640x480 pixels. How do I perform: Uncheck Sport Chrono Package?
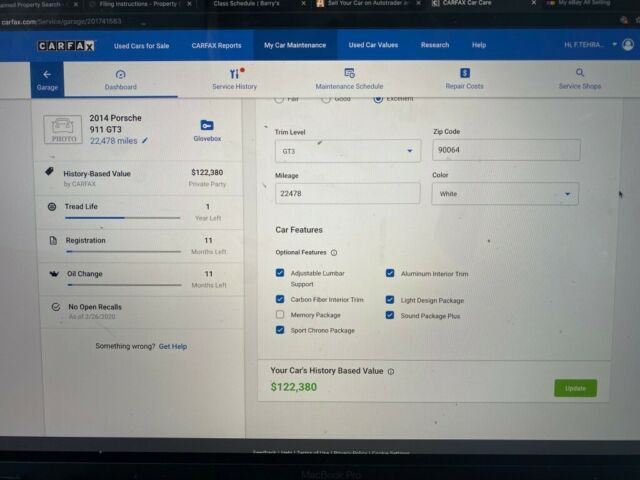click(x=280, y=330)
